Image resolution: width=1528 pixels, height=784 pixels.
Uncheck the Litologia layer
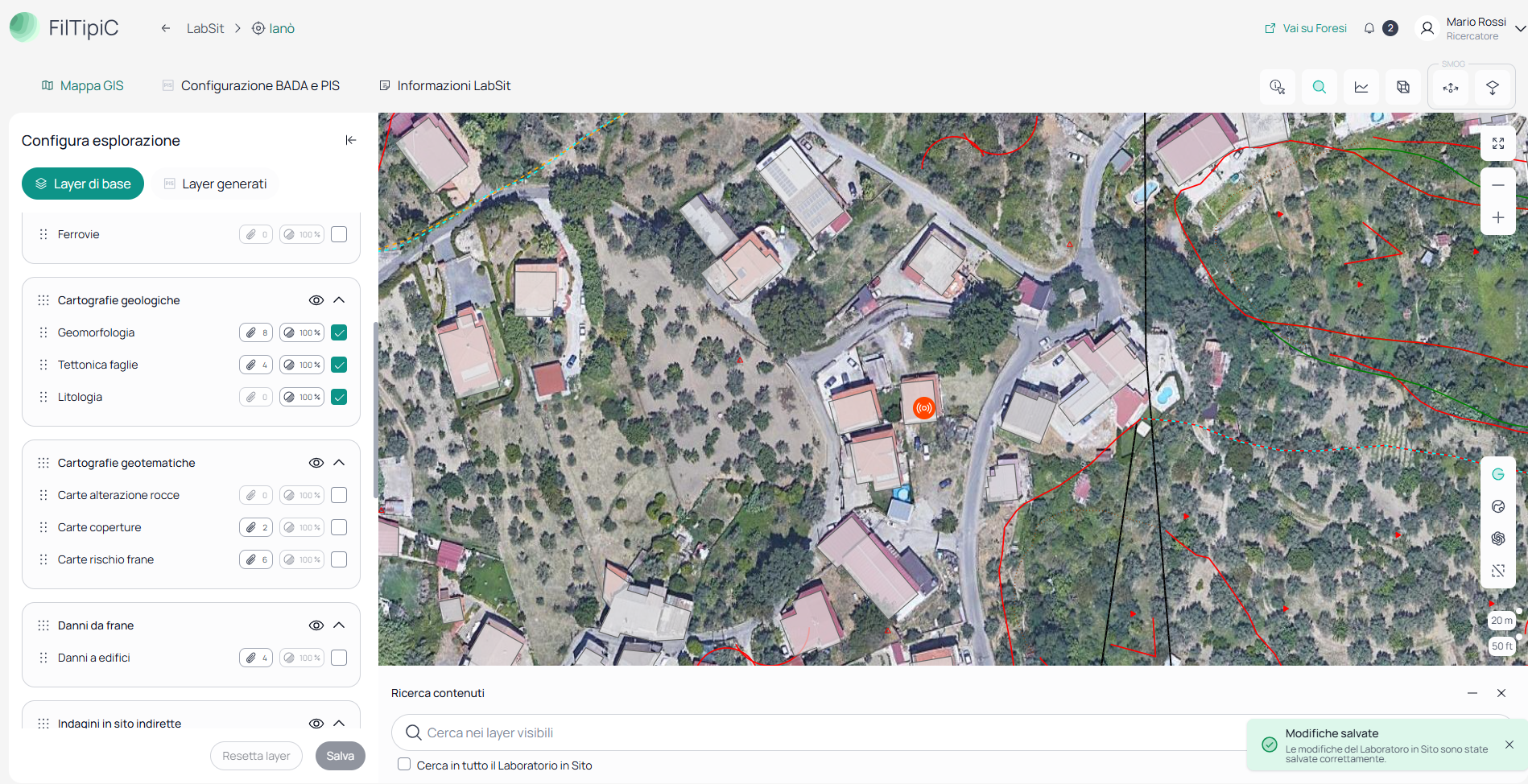(339, 397)
